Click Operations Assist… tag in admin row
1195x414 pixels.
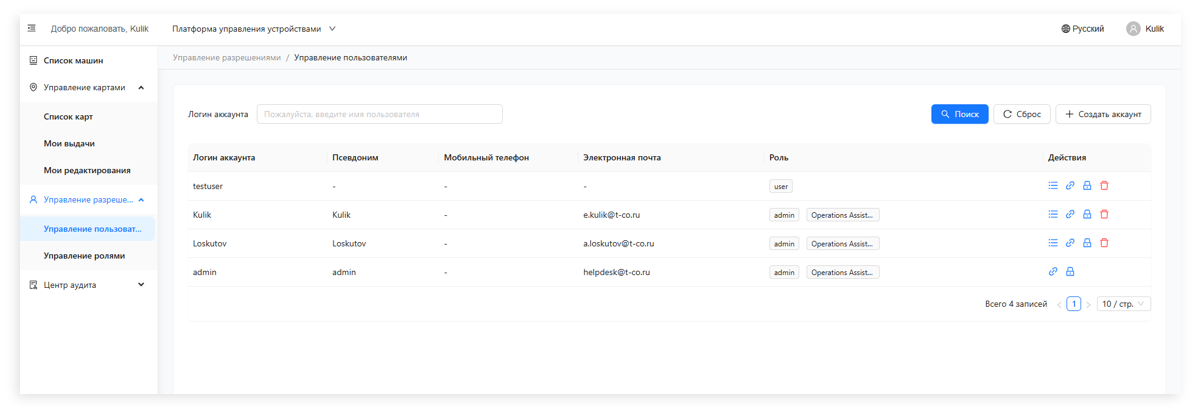[x=843, y=271]
